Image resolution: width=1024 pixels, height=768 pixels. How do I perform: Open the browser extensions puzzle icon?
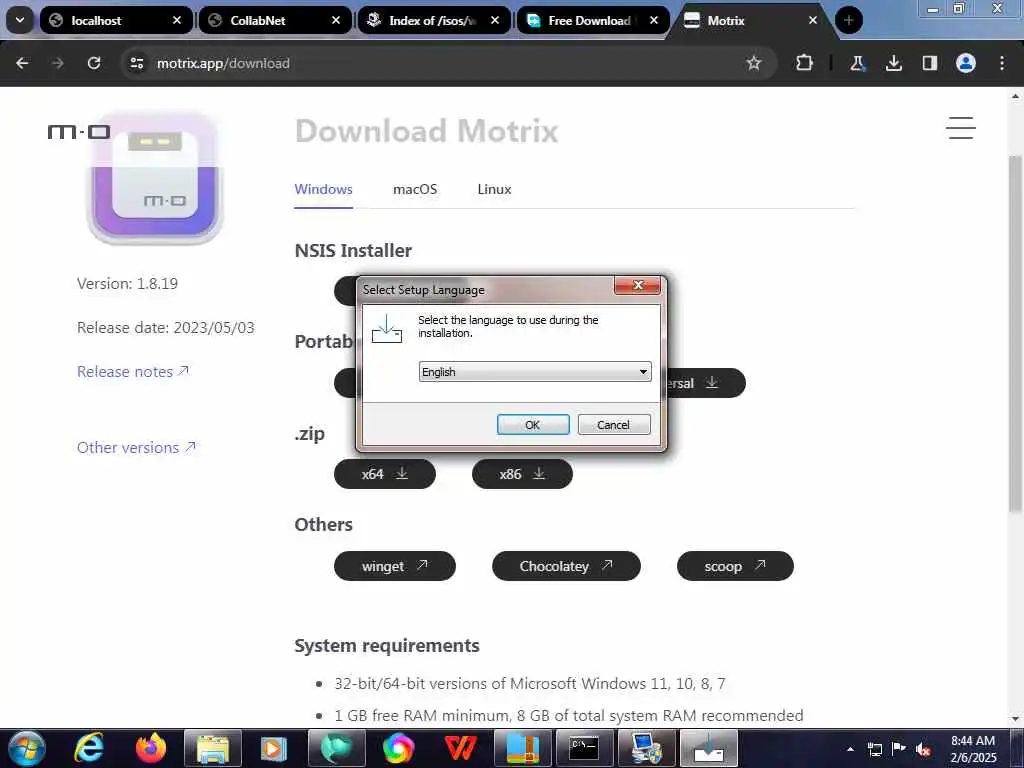coord(805,63)
